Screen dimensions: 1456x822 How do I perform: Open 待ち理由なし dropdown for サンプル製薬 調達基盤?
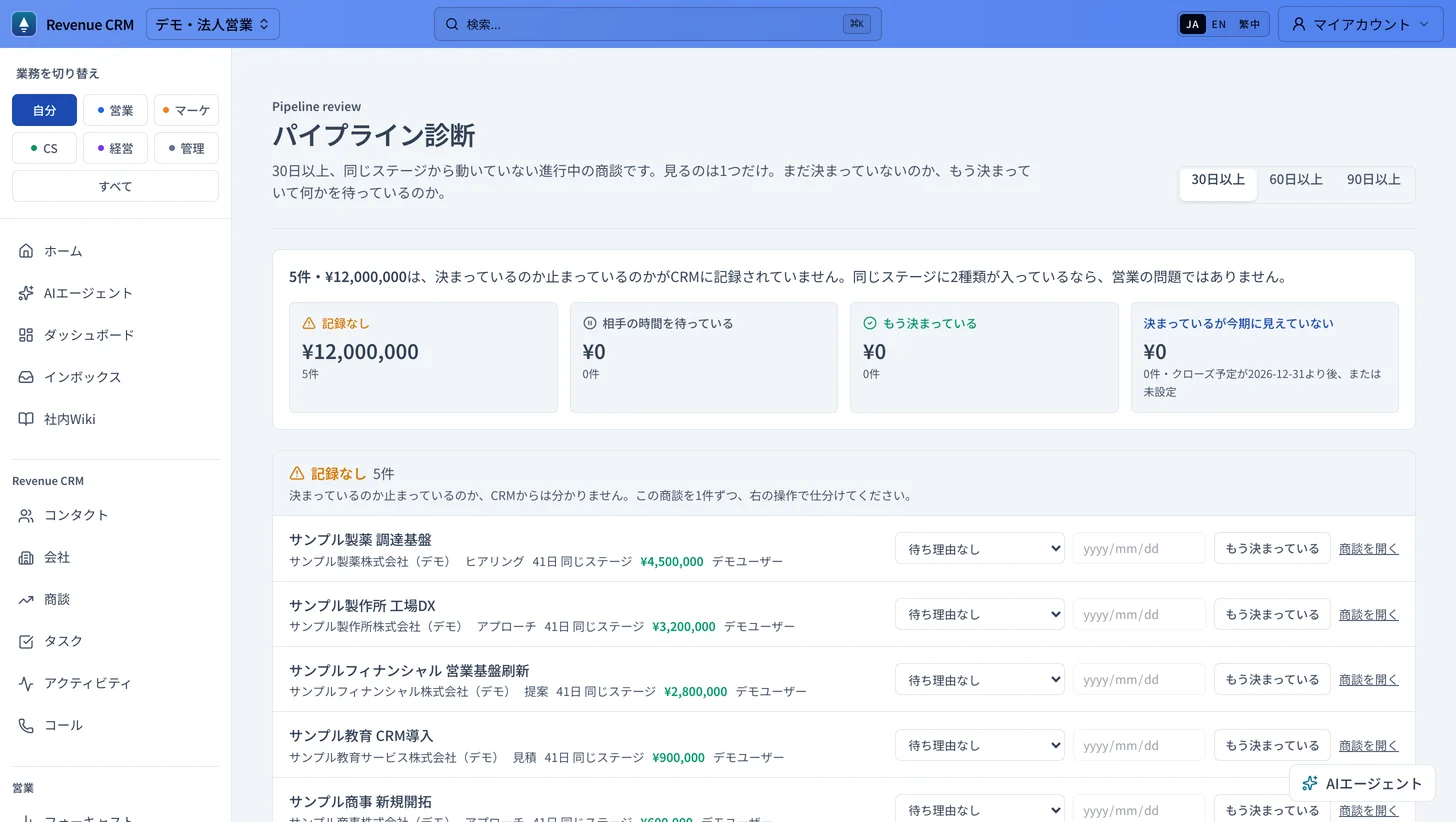click(x=980, y=548)
